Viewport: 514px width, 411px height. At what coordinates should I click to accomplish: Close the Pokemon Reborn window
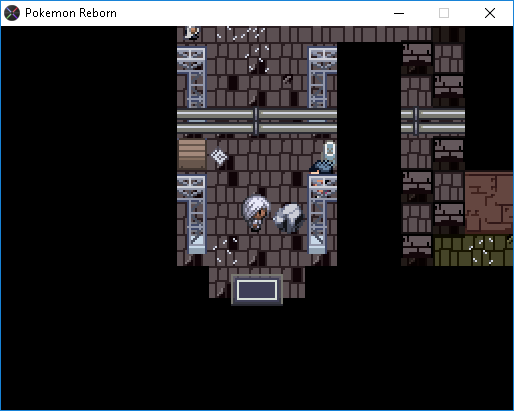[490, 13]
